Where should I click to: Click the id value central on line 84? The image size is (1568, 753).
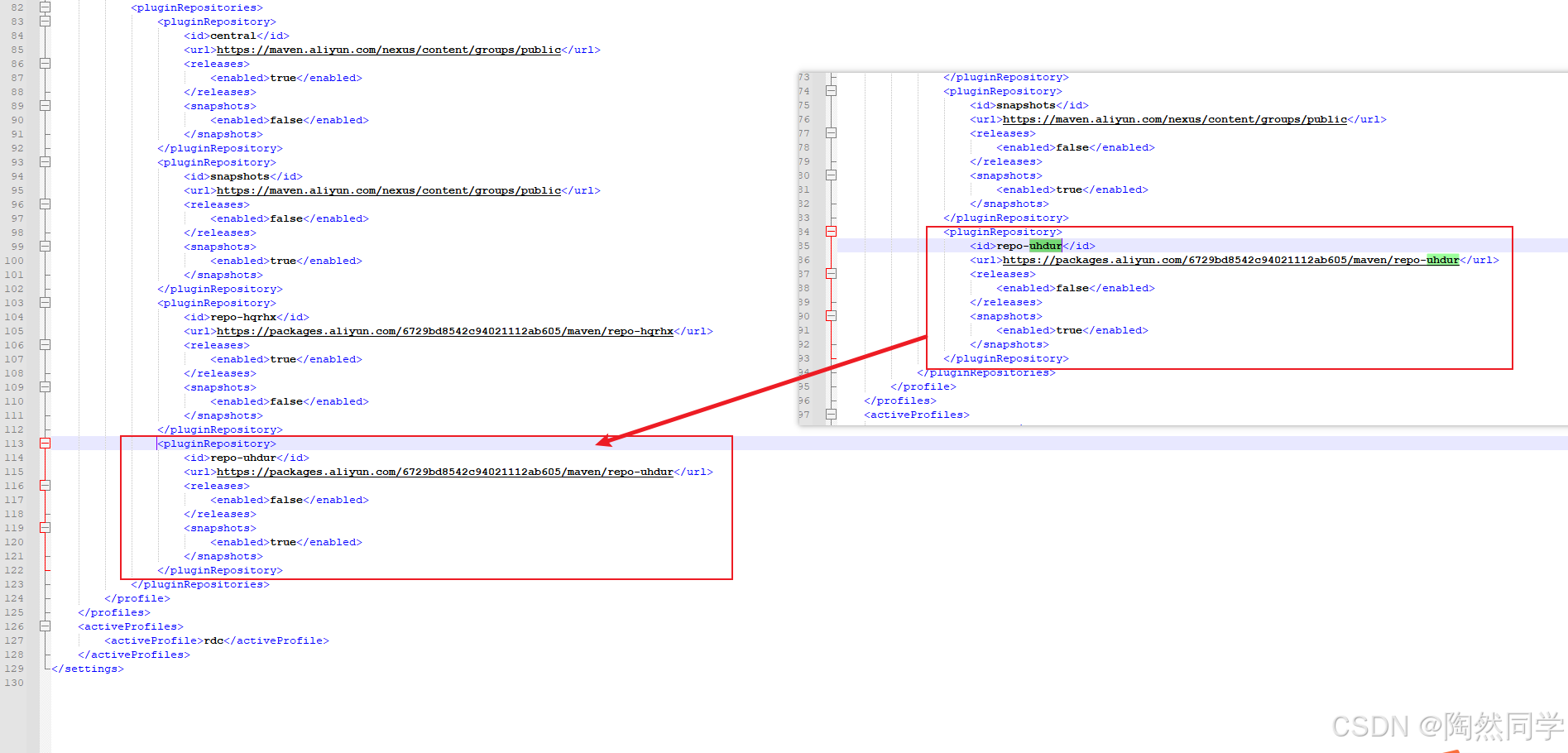pos(233,36)
